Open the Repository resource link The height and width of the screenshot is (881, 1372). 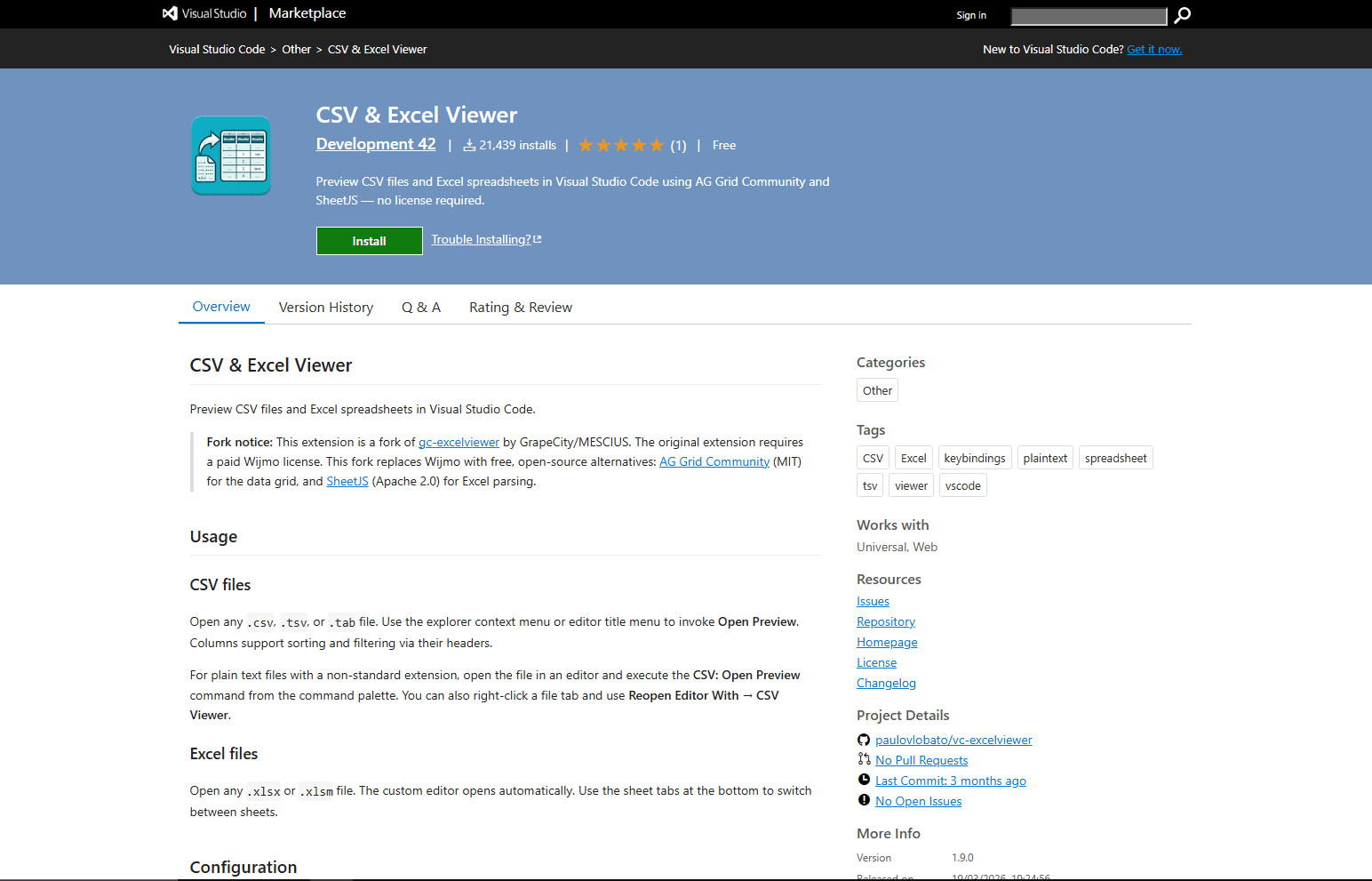tap(886, 621)
